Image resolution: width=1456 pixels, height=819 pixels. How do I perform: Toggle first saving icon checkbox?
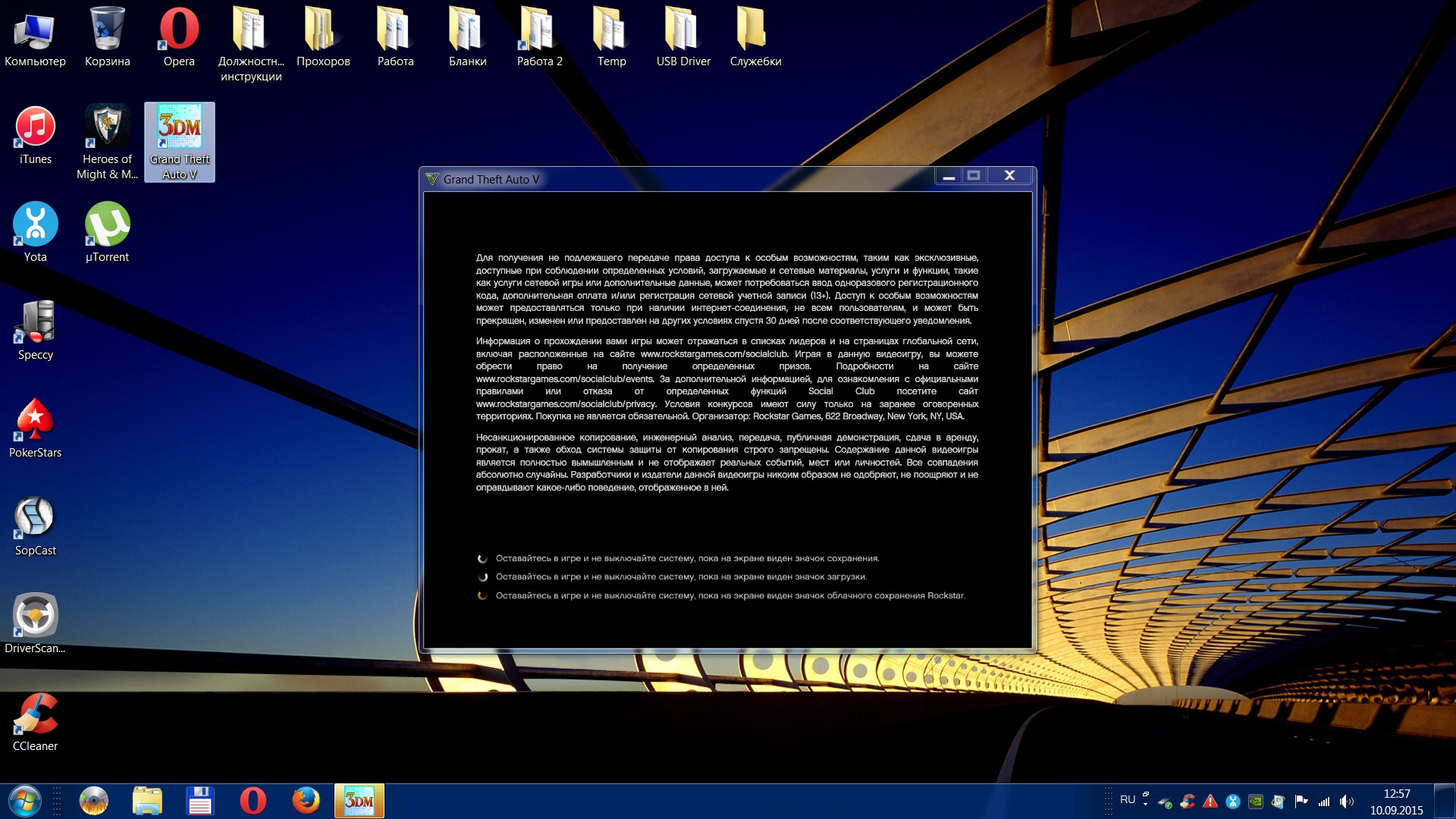(x=483, y=557)
